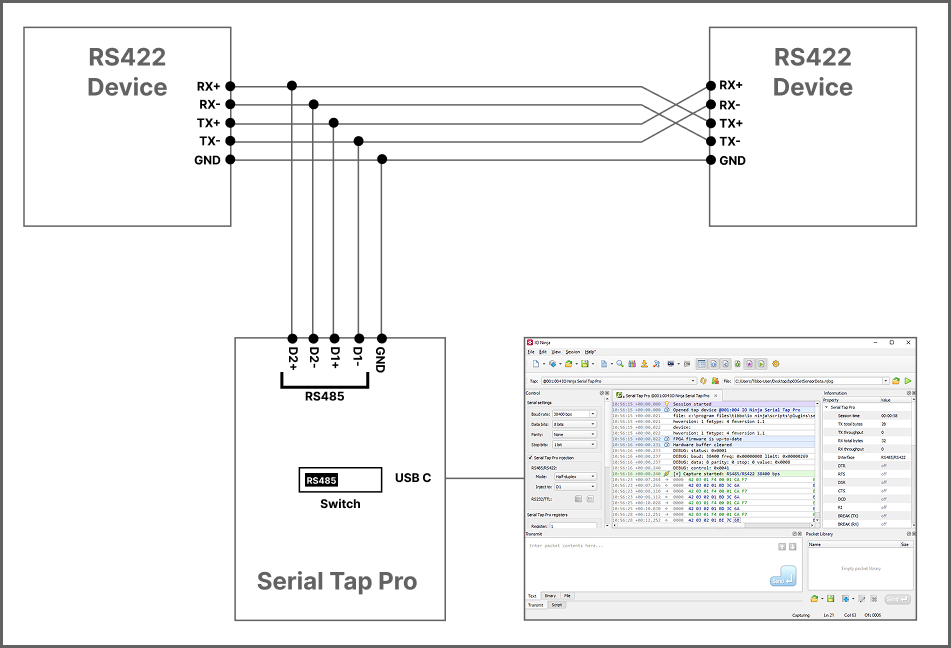Open the File menu
The height and width of the screenshot is (648, 951).
click(531, 352)
